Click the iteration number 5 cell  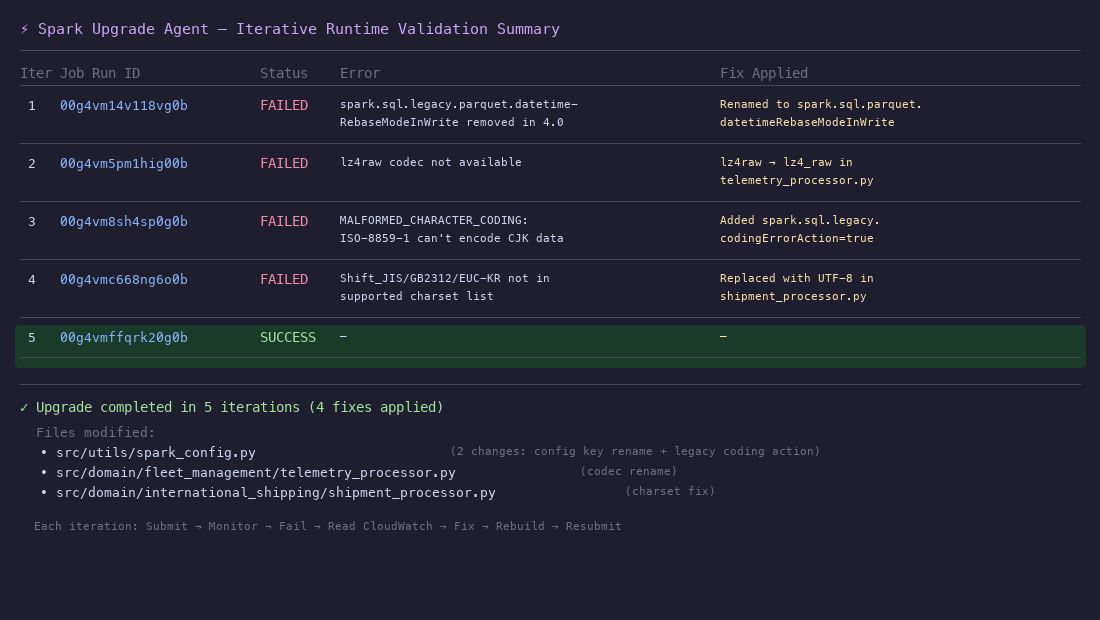point(32,338)
